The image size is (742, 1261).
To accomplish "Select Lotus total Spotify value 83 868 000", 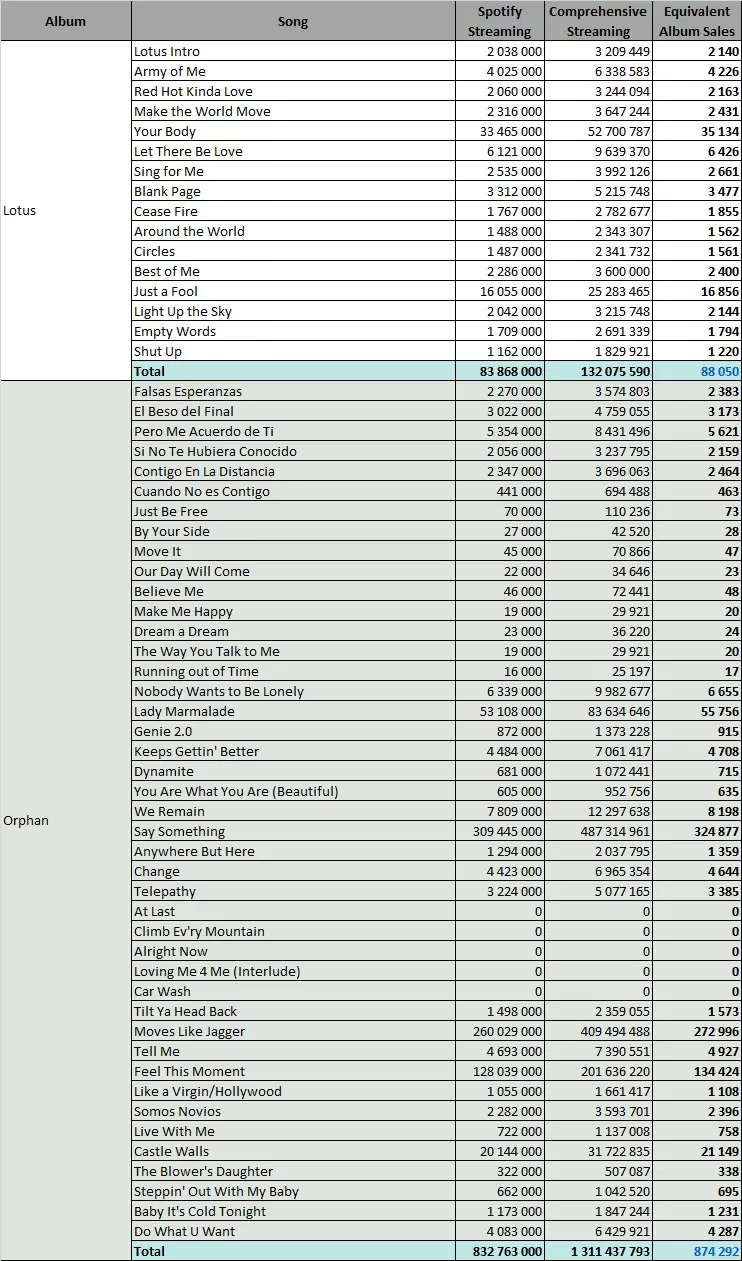I will (x=500, y=371).
